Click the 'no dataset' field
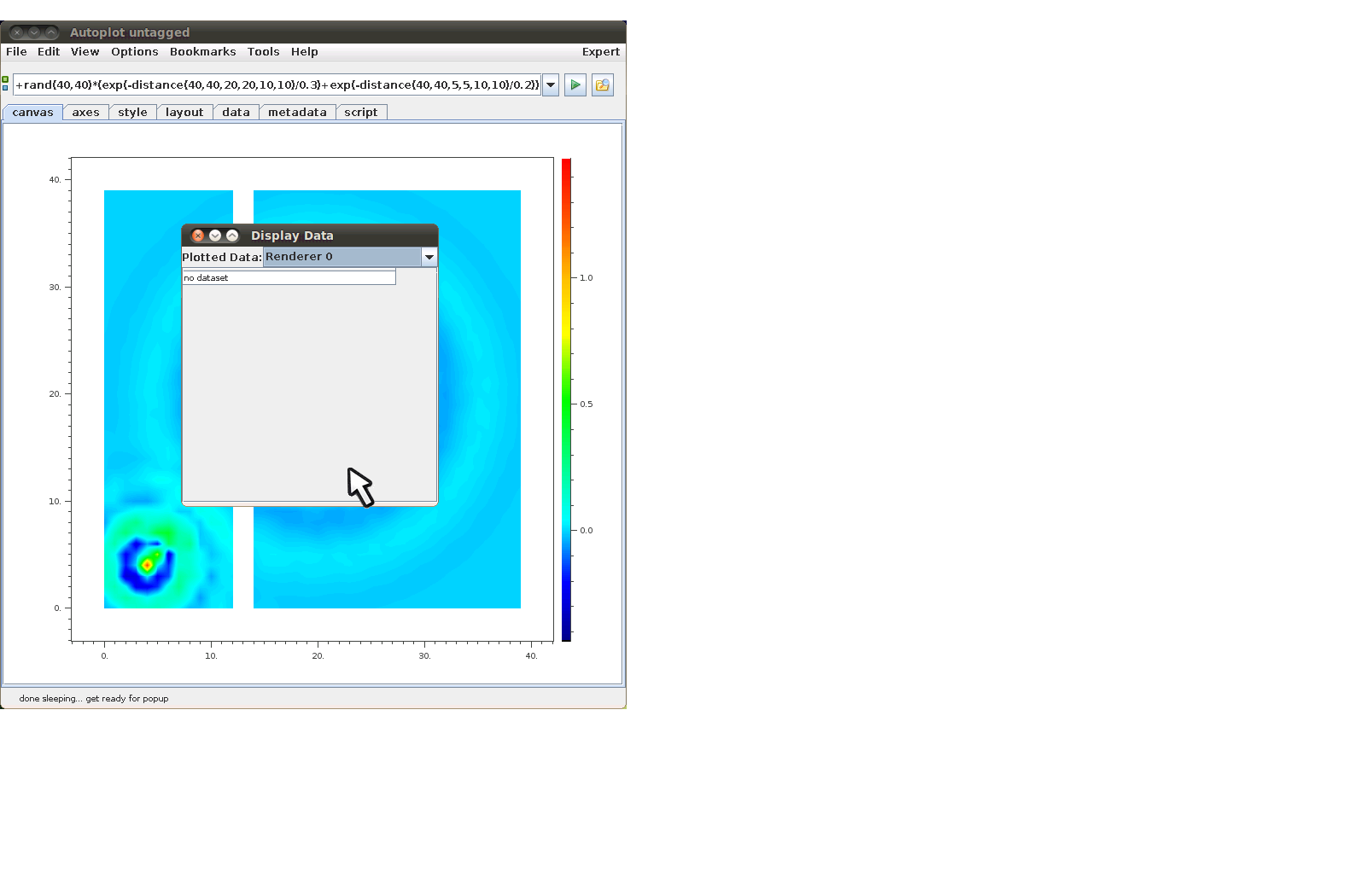This screenshot has height=896, width=1366. [289, 278]
